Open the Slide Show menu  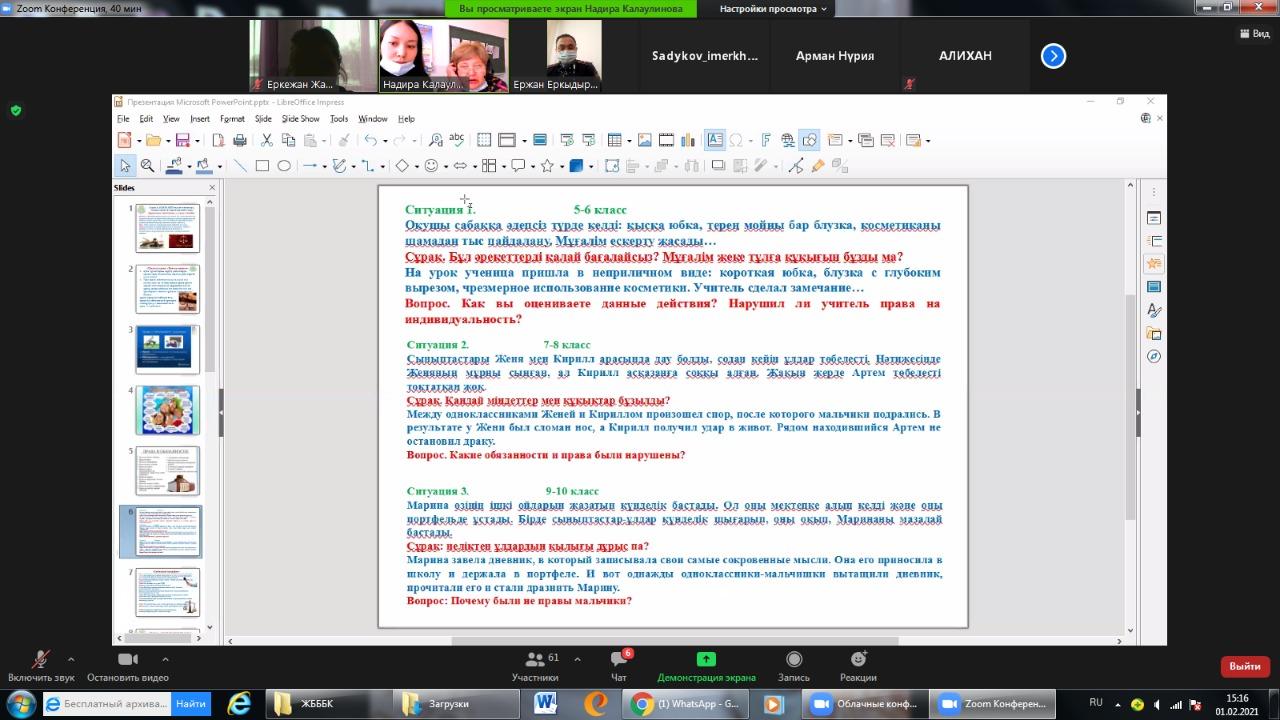[x=300, y=119]
